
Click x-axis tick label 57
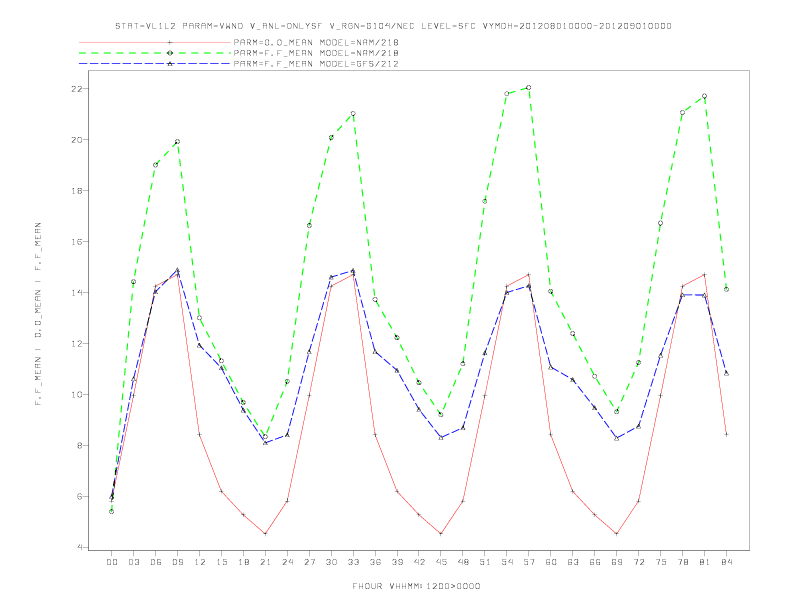click(x=529, y=562)
